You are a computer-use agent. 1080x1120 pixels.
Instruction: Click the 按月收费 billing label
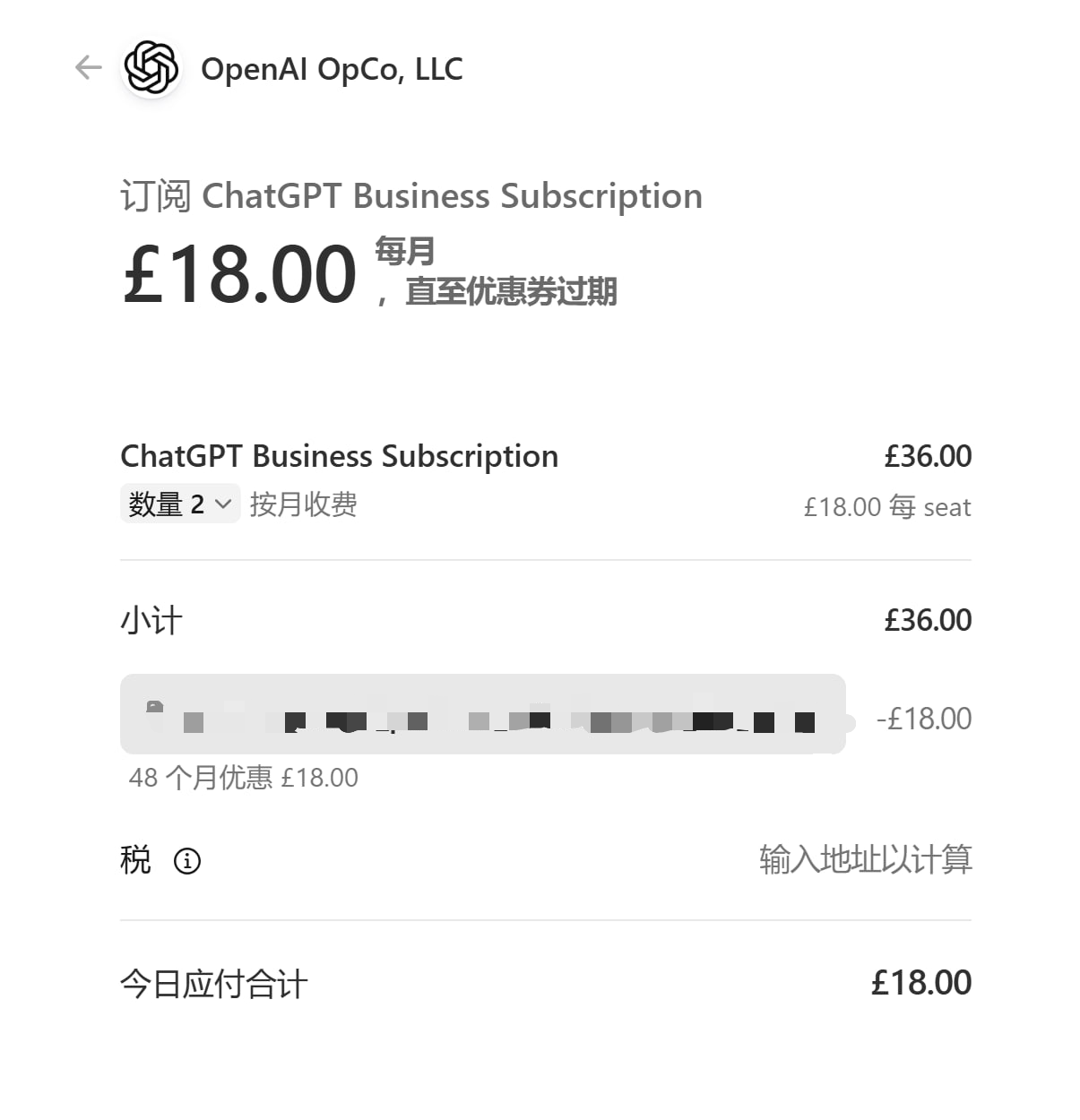click(x=303, y=504)
